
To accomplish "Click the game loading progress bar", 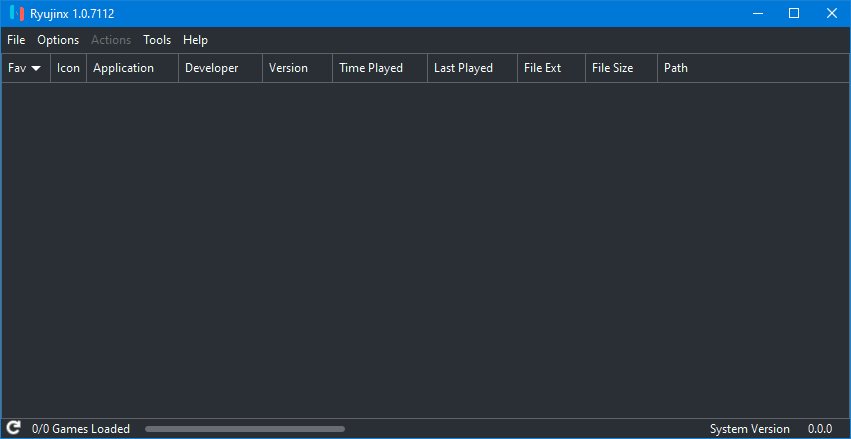I will [245, 429].
